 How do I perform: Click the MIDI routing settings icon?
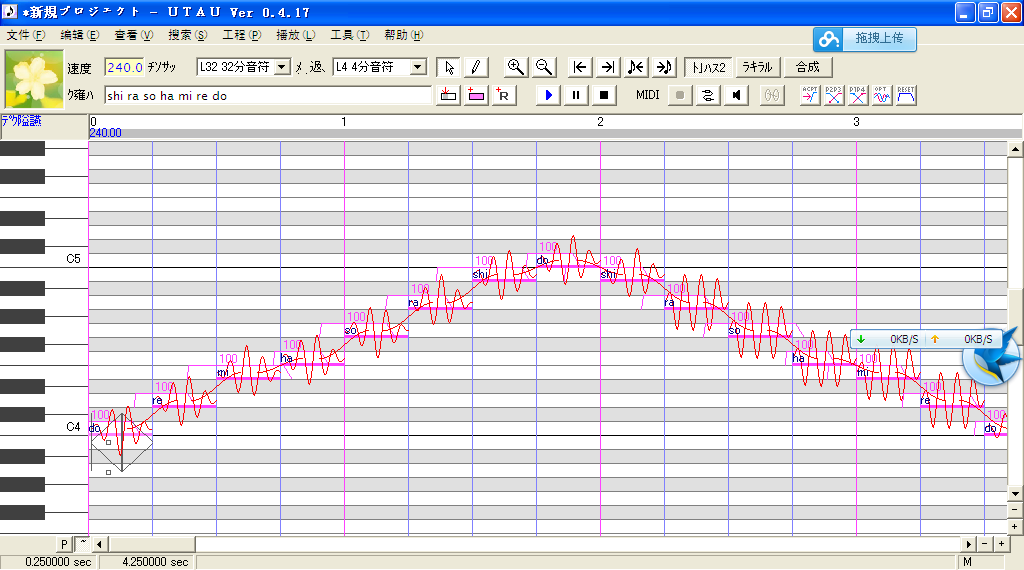708,95
